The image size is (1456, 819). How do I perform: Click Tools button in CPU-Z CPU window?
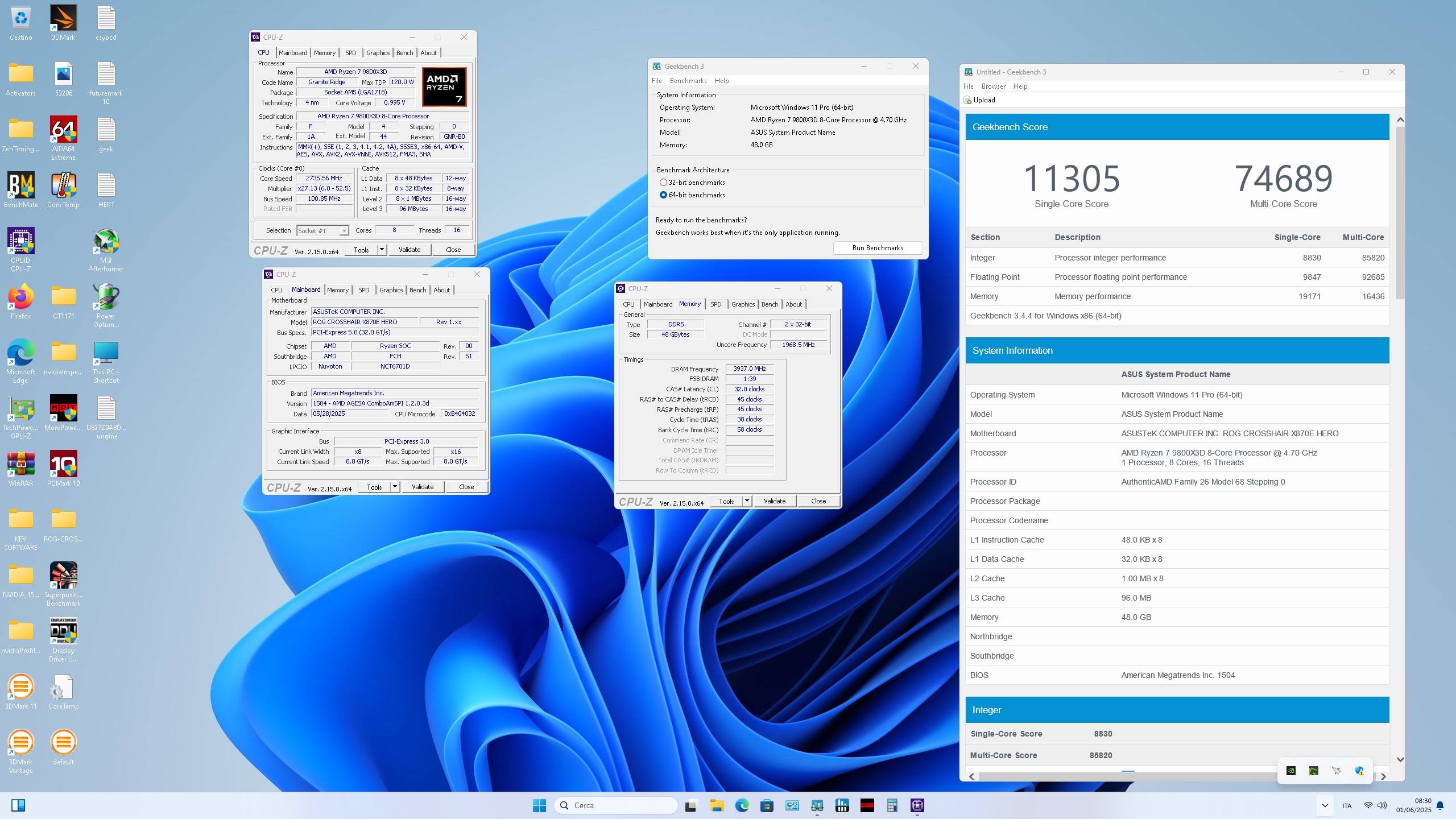[x=361, y=249]
